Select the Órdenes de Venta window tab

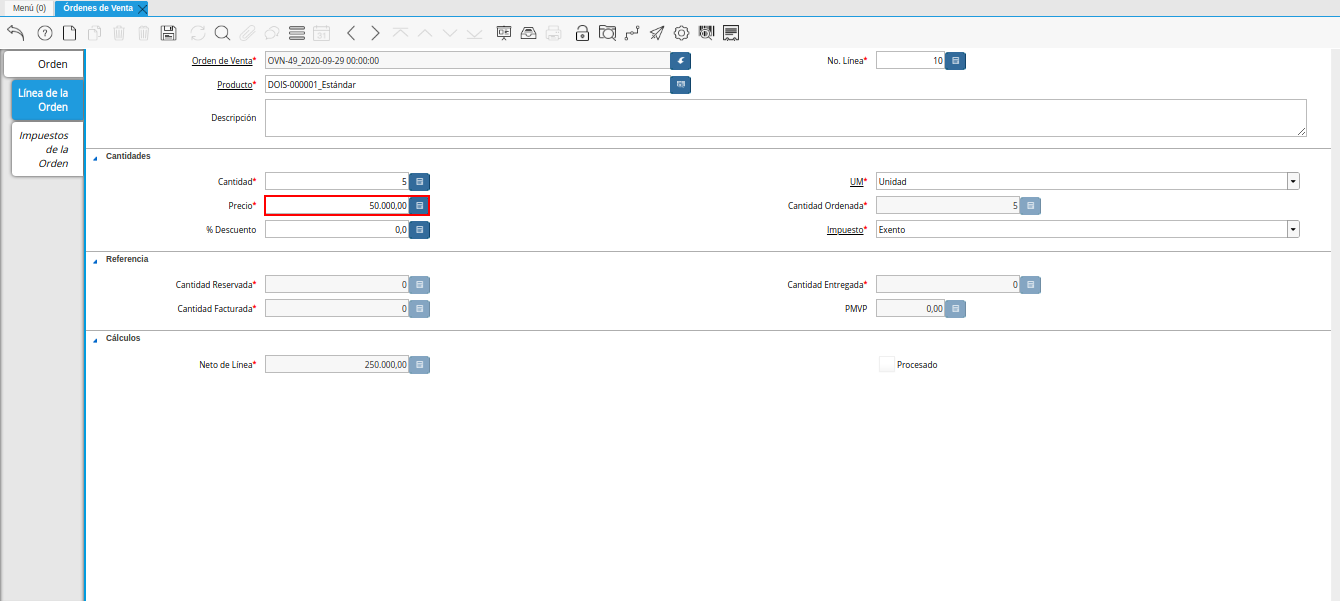click(98, 8)
